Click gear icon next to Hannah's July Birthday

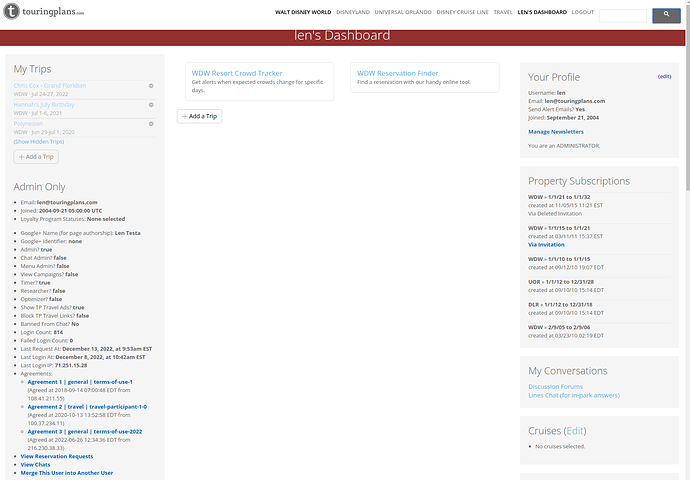[x=151, y=105]
